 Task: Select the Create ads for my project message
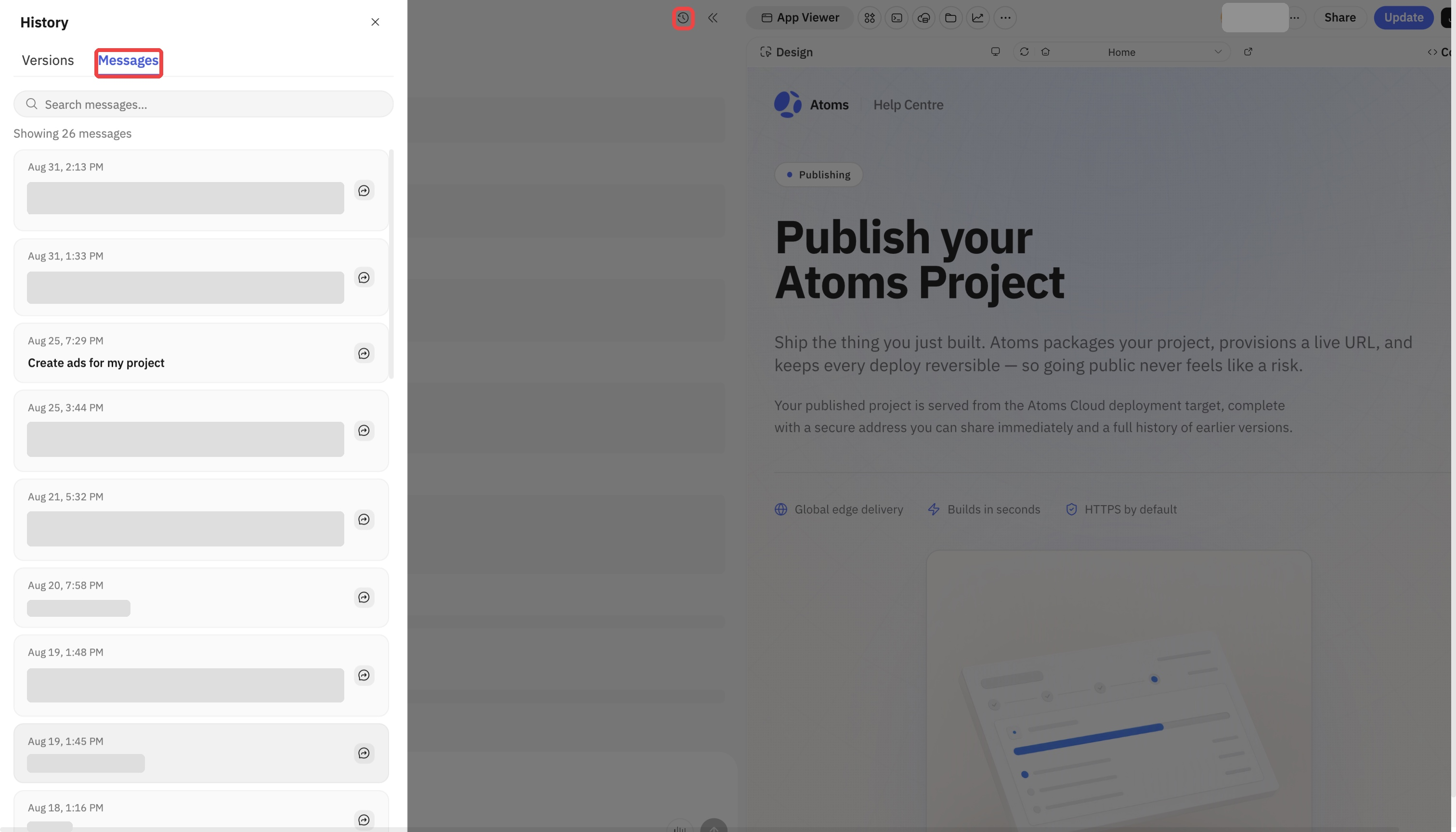(201, 352)
